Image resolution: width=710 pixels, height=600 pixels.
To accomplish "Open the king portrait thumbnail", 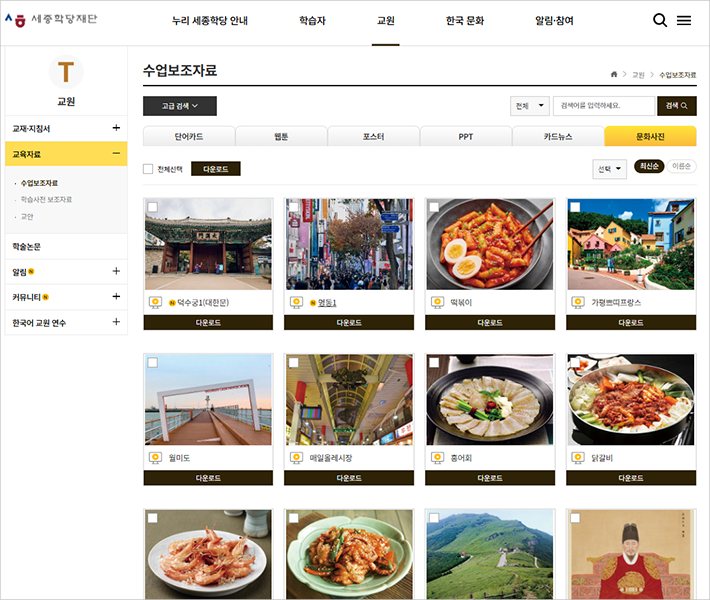I will coord(631,554).
